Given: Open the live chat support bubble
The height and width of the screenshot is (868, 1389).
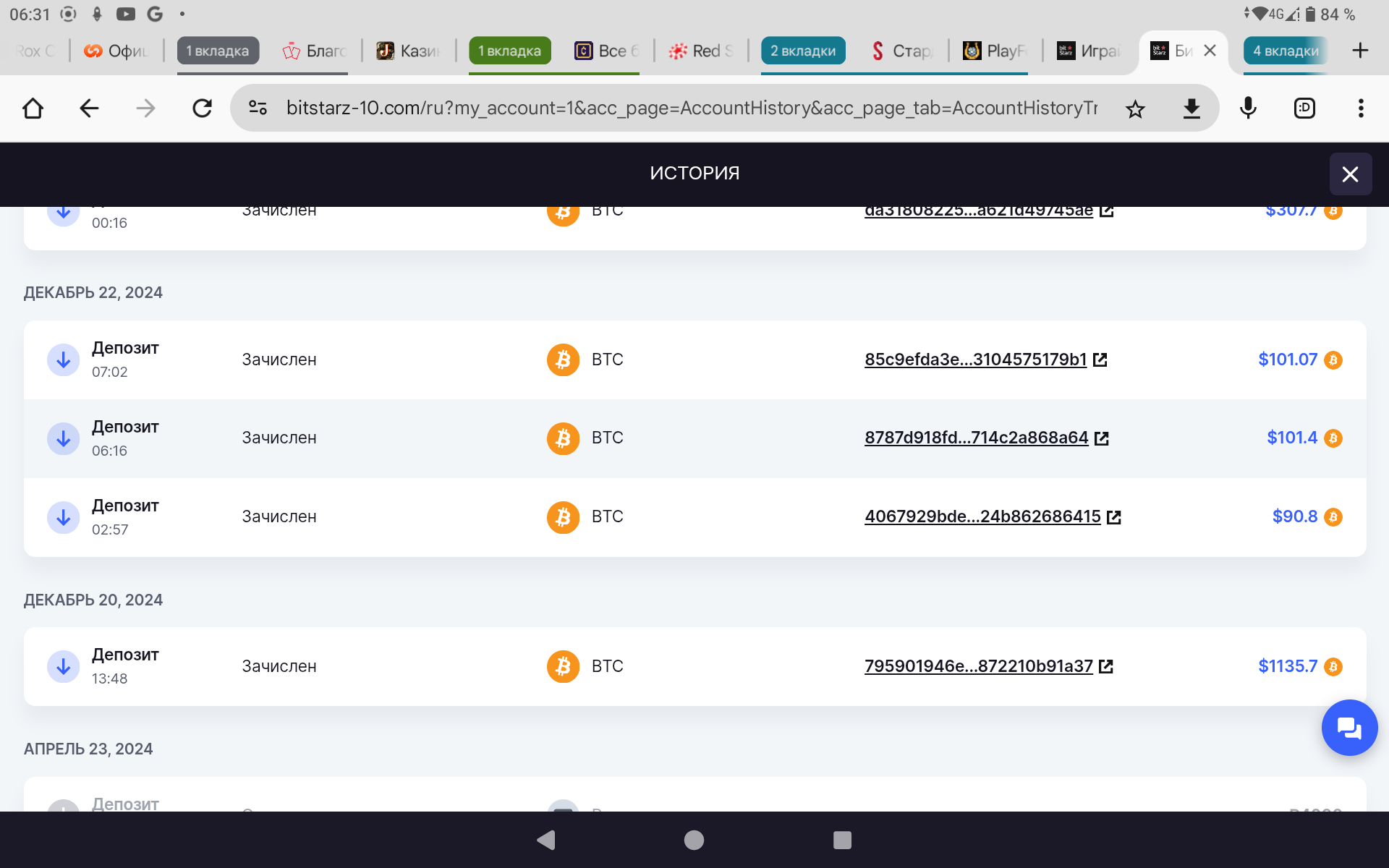Looking at the screenshot, I should 1348,728.
